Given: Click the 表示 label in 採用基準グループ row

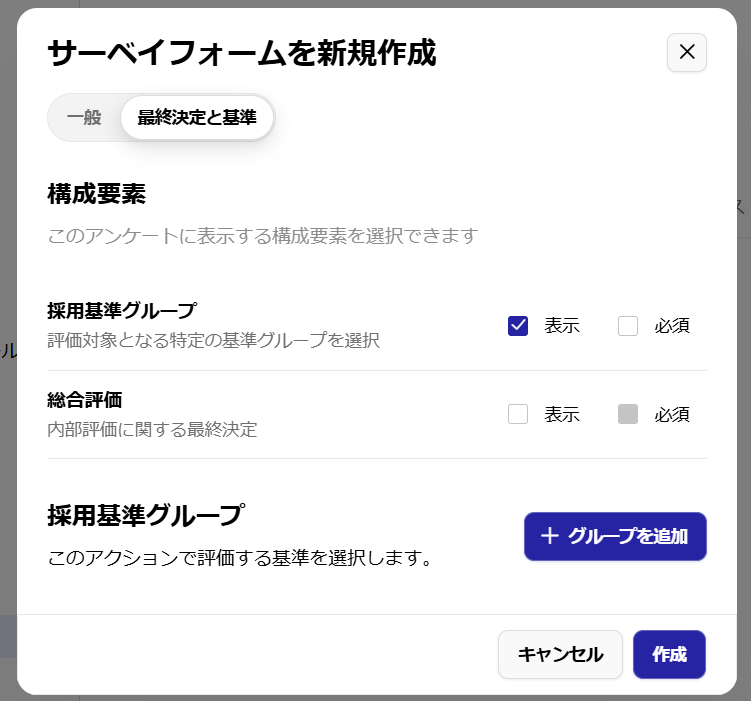Looking at the screenshot, I should click(x=562, y=326).
